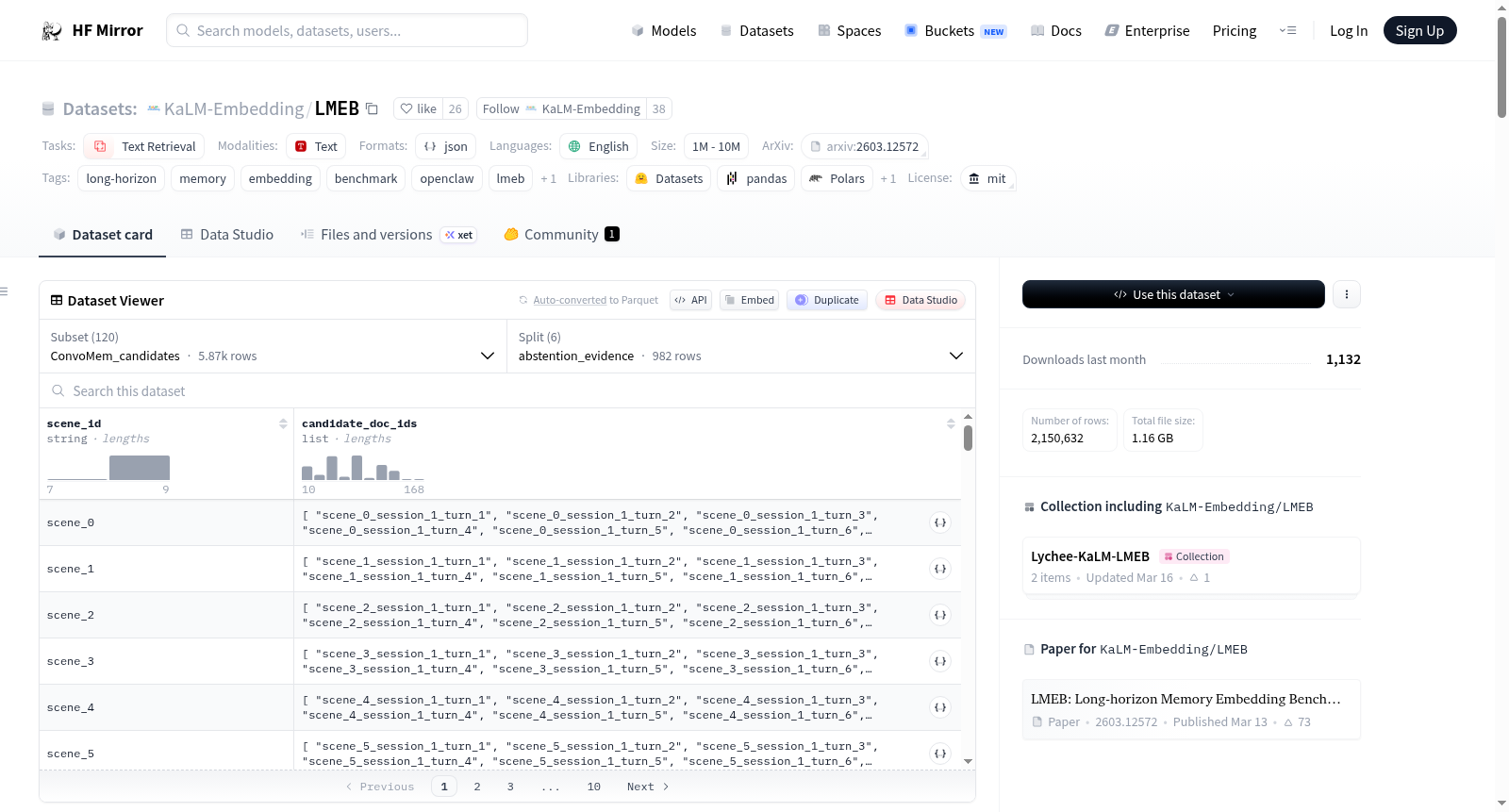
Task: Expand the scene_0 row cell
Action: pyautogui.click(x=940, y=522)
